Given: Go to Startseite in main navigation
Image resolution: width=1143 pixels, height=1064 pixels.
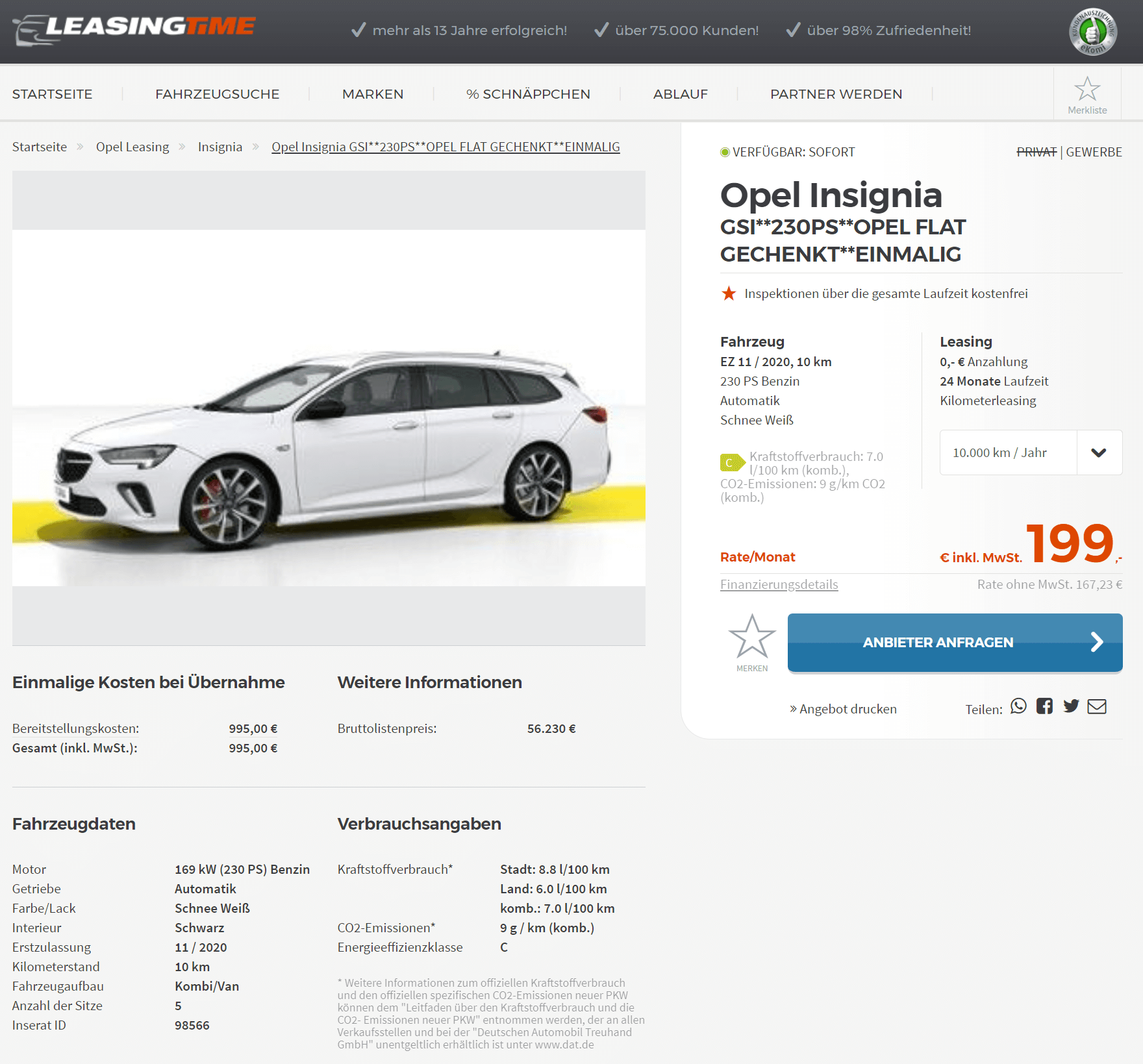Looking at the screenshot, I should point(53,94).
